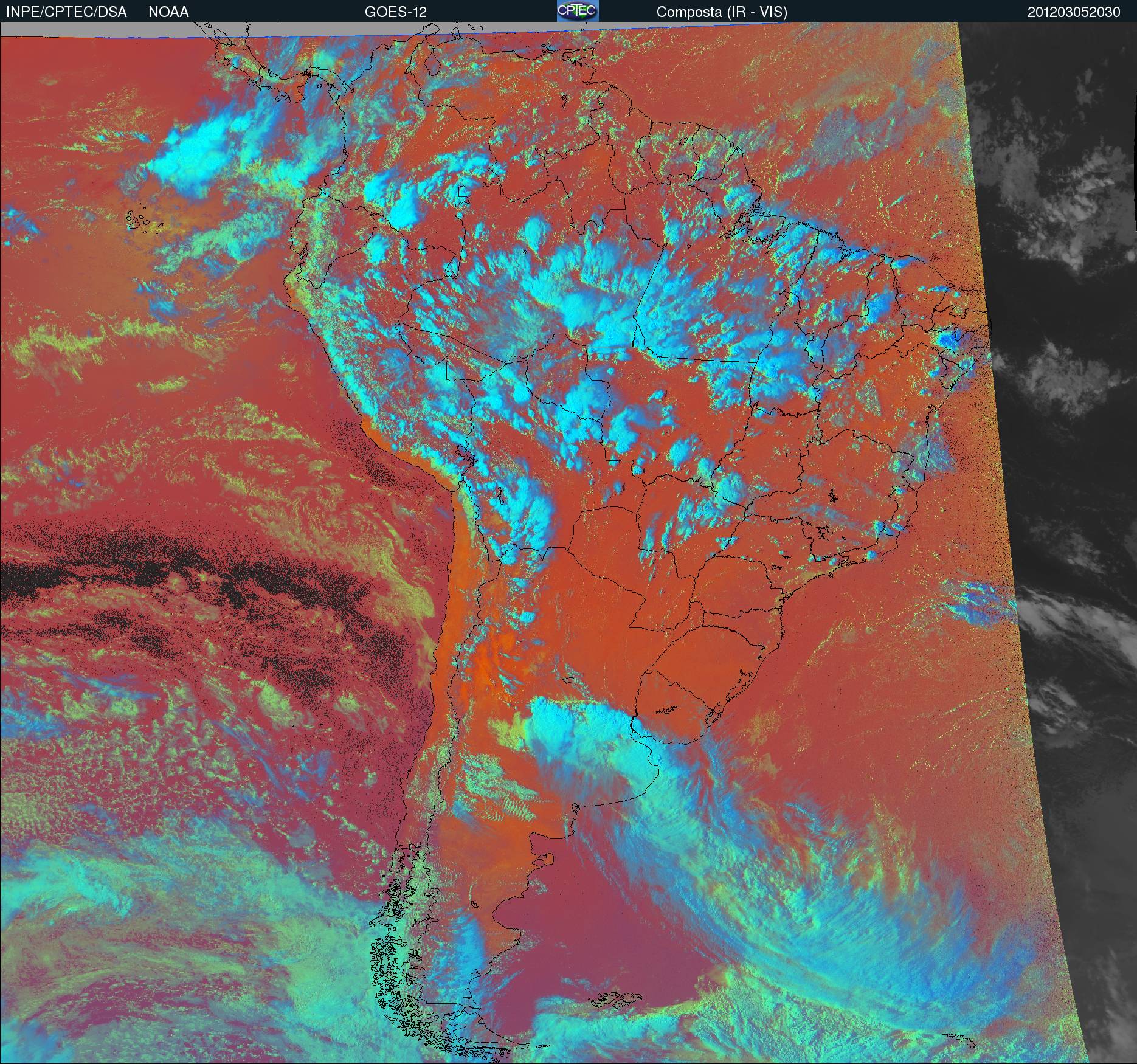Select the INPE/CPTEC/DSA header label
1137x1064 pixels.
point(66,12)
